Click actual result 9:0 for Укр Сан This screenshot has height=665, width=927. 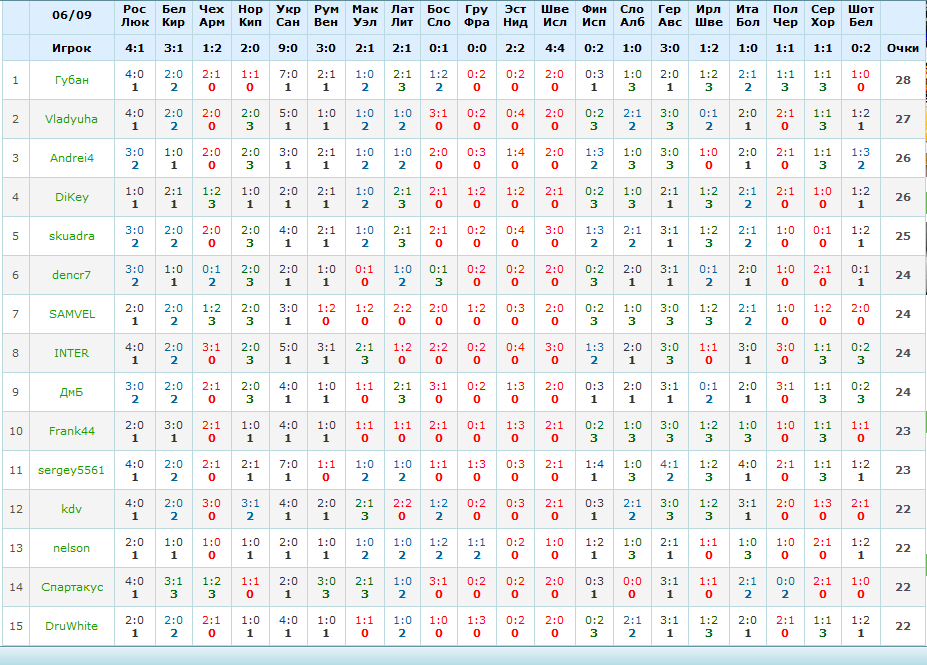(288, 48)
